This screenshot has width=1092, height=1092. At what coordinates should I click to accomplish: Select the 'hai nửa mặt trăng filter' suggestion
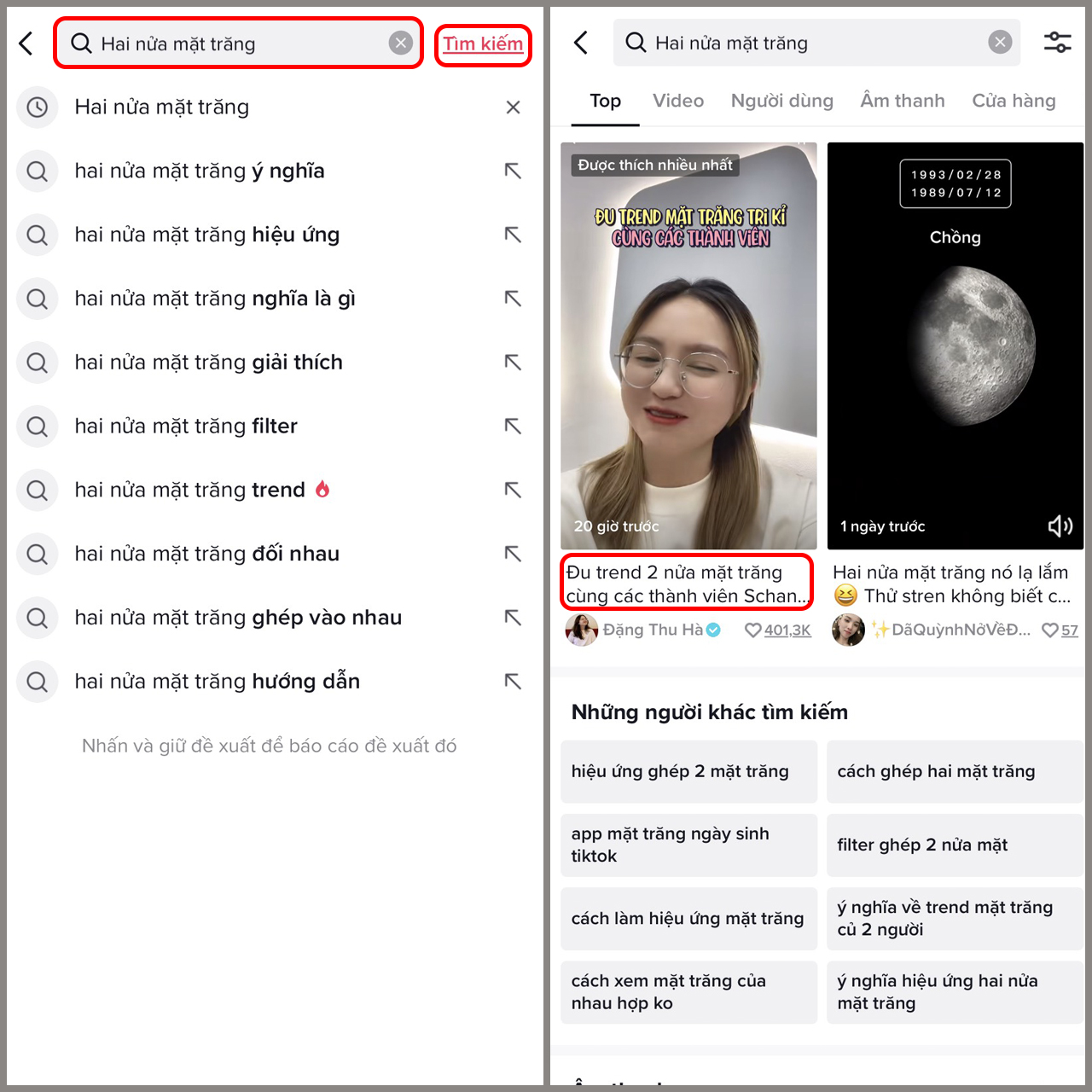pos(186,426)
